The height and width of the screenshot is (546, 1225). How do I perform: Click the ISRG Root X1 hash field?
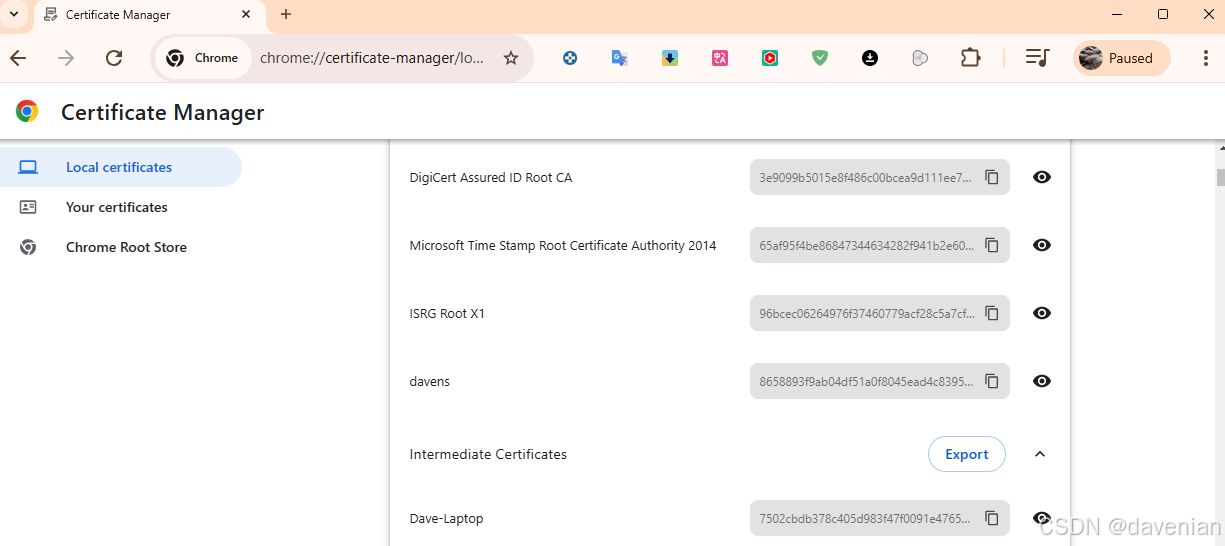(x=880, y=313)
